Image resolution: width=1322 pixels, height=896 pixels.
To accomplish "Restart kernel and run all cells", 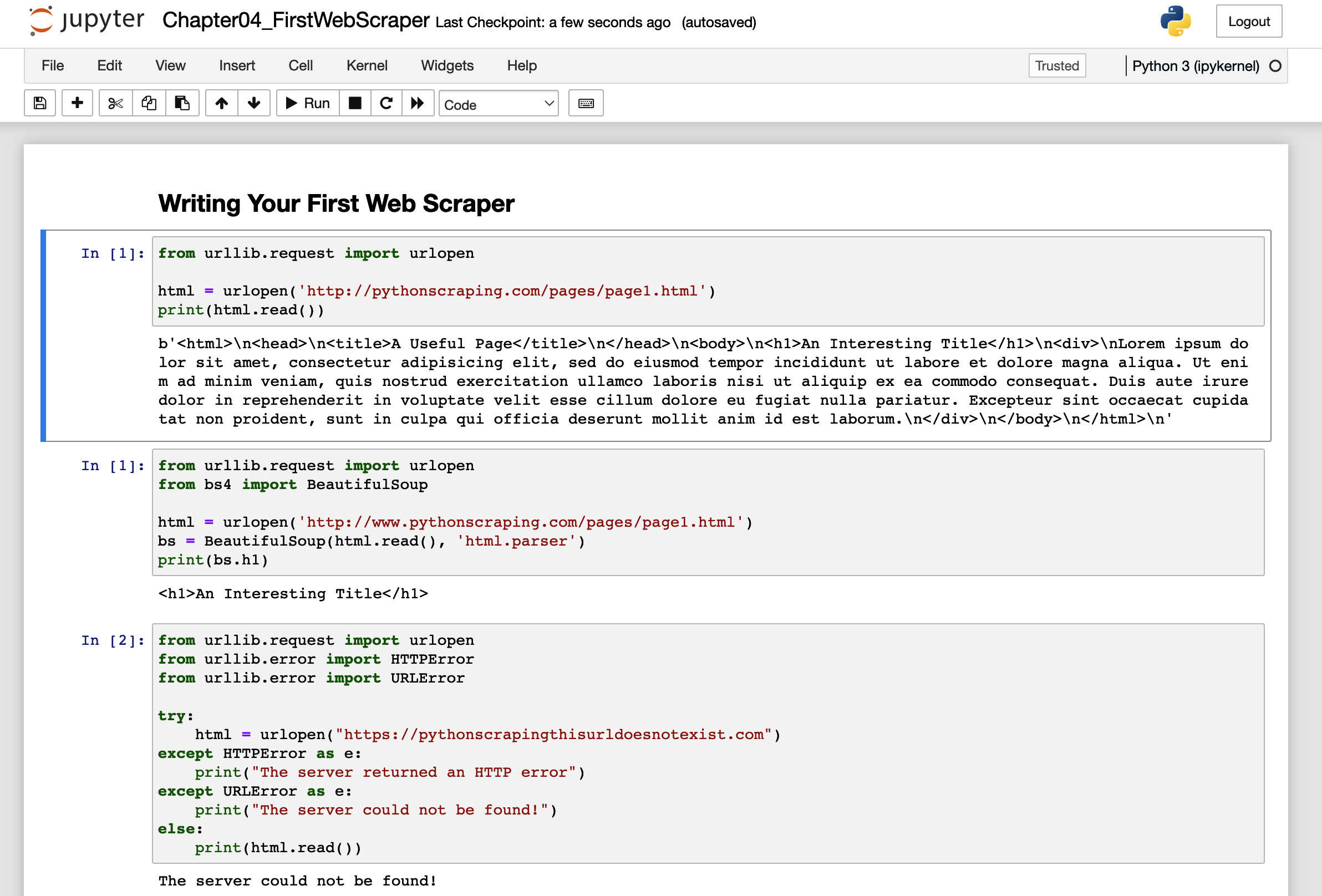I will click(x=418, y=103).
